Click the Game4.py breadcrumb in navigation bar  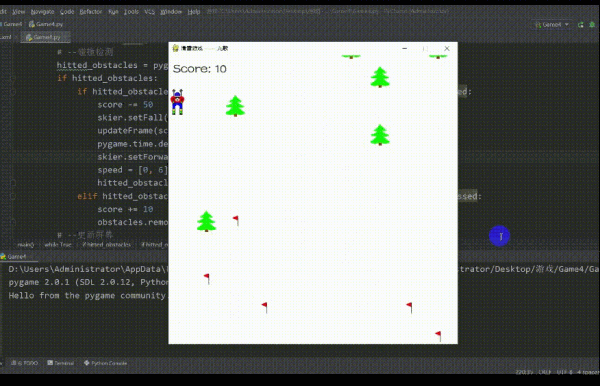click(46, 24)
